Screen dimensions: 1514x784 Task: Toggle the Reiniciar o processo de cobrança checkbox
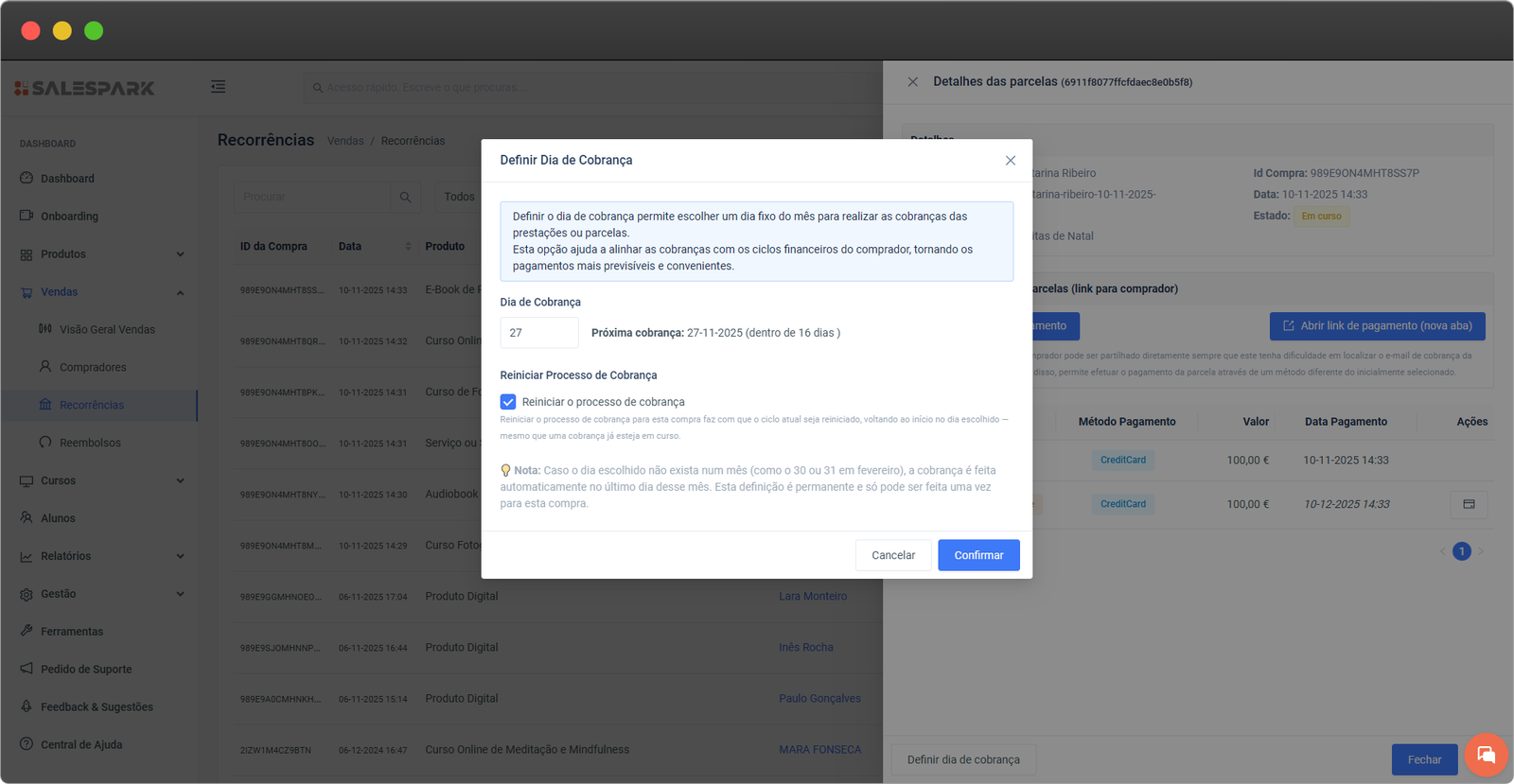coord(508,402)
